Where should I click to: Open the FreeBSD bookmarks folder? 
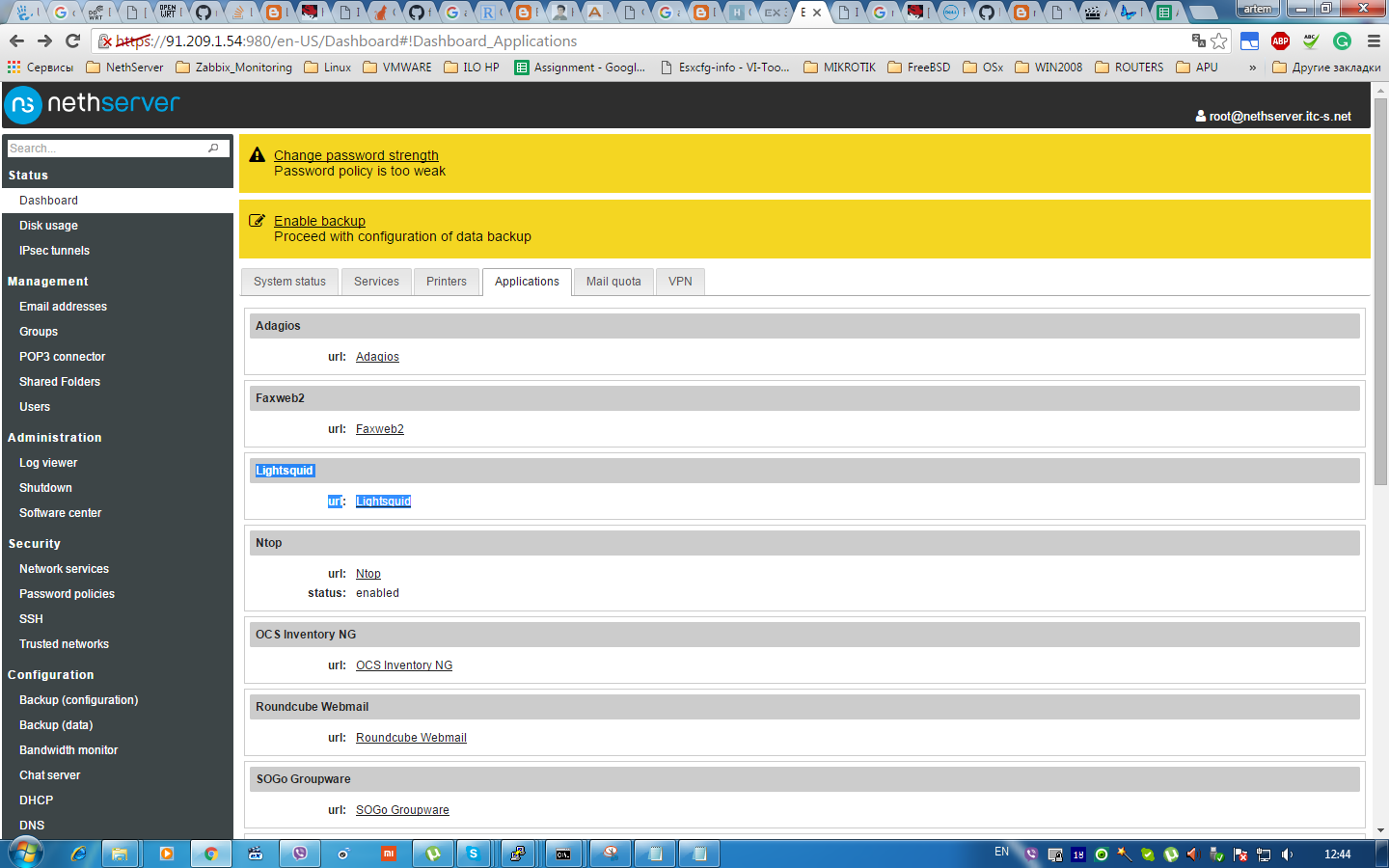pyautogui.click(x=918, y=68)
